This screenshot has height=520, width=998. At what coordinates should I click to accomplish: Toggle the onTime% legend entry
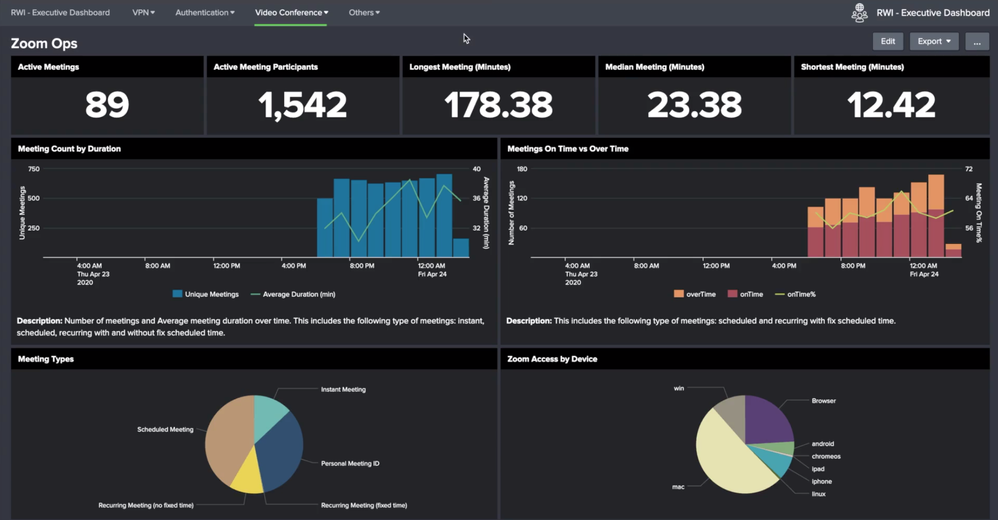click(x=795, y=294)
